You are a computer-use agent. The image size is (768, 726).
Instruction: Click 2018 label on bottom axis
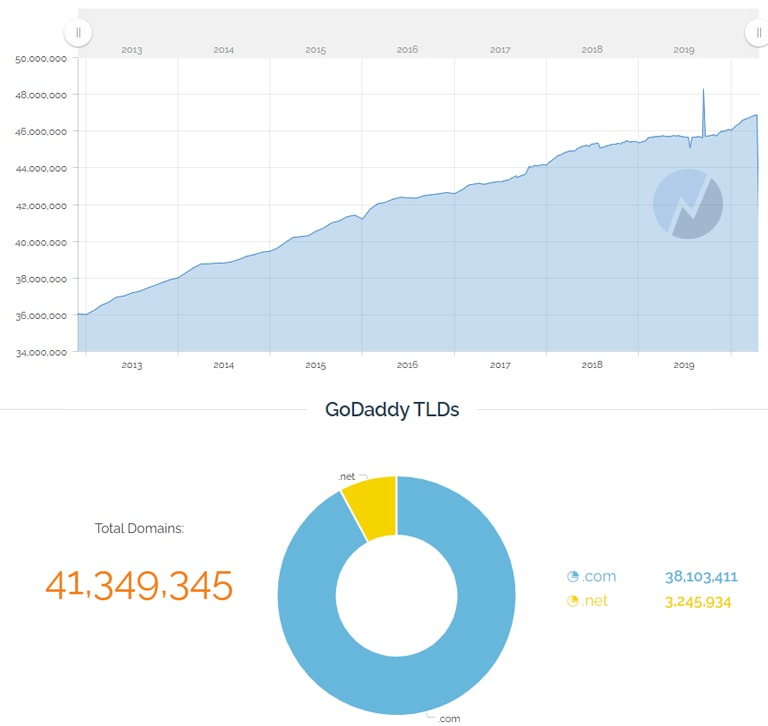click(x=592, y=365)
